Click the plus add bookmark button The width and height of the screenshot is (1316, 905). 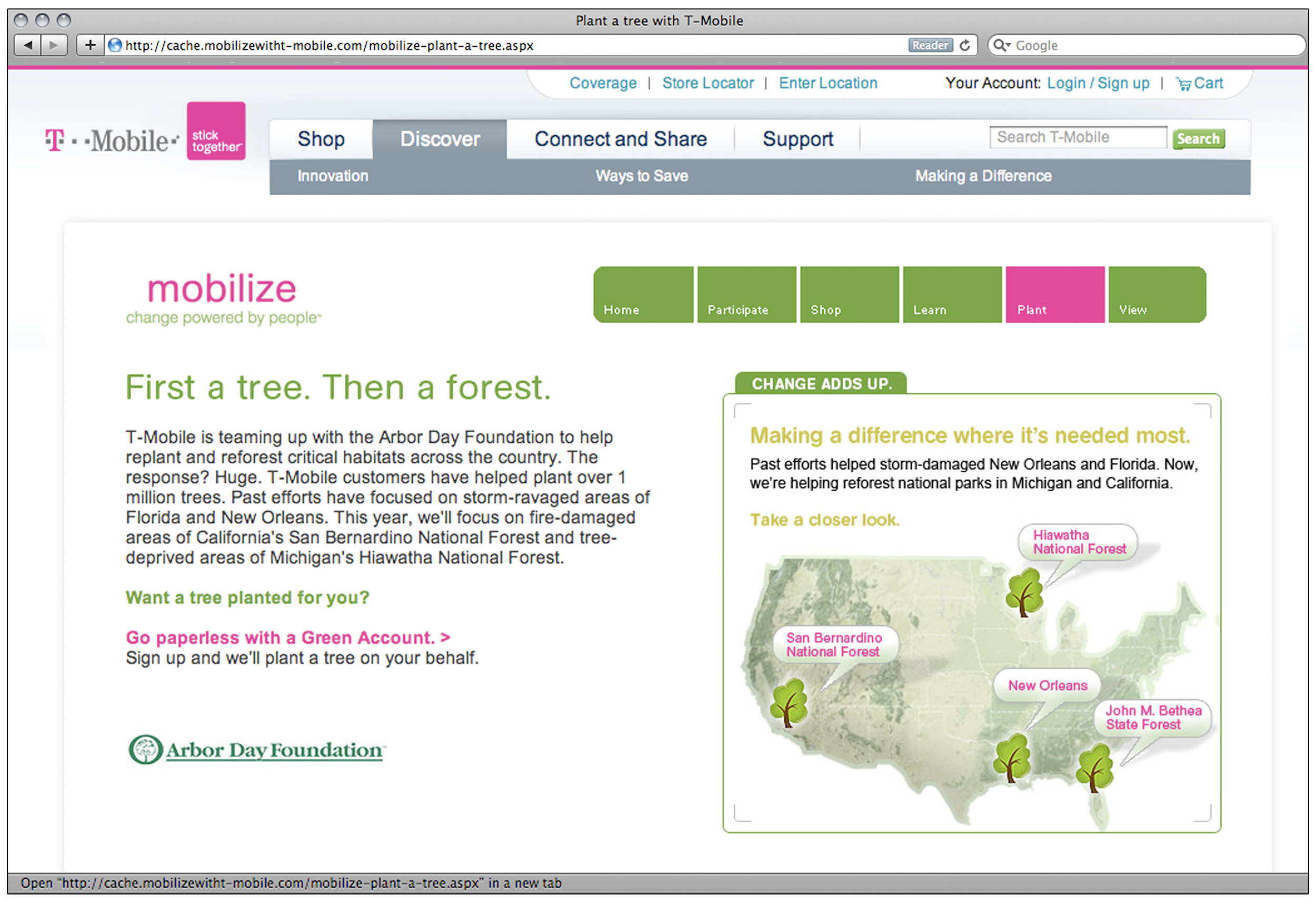pos(89,45)
